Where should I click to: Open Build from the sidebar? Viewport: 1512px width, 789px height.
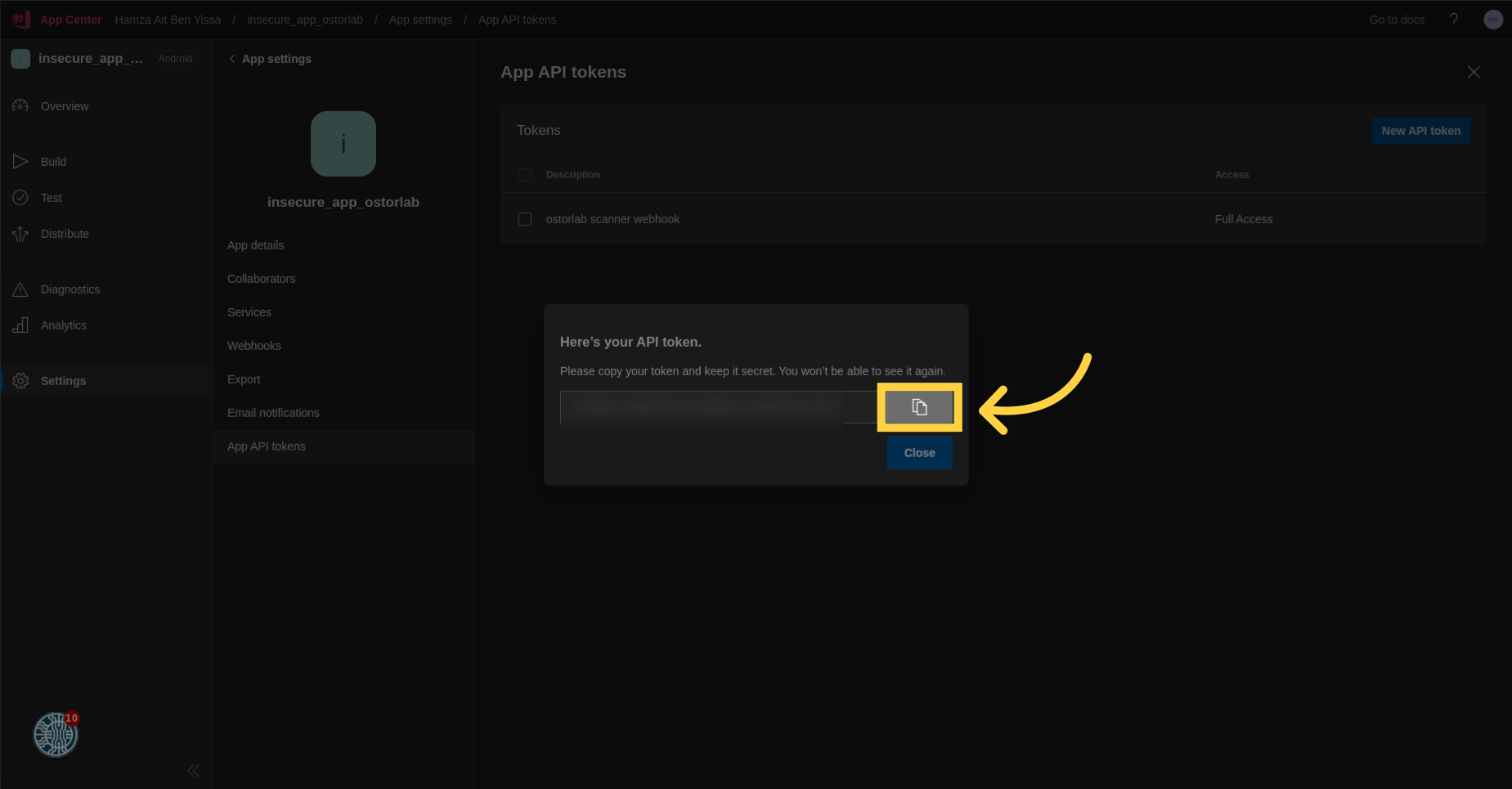point(53,162)
